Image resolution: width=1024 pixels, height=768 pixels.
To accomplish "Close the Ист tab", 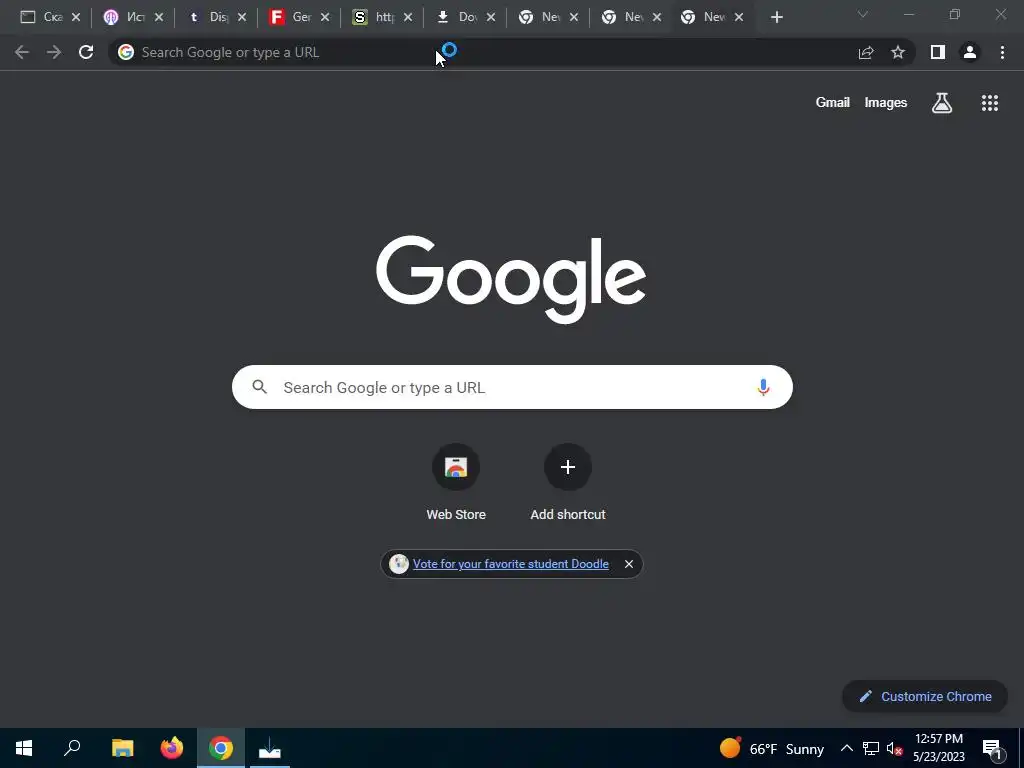I will pos(159,18).
